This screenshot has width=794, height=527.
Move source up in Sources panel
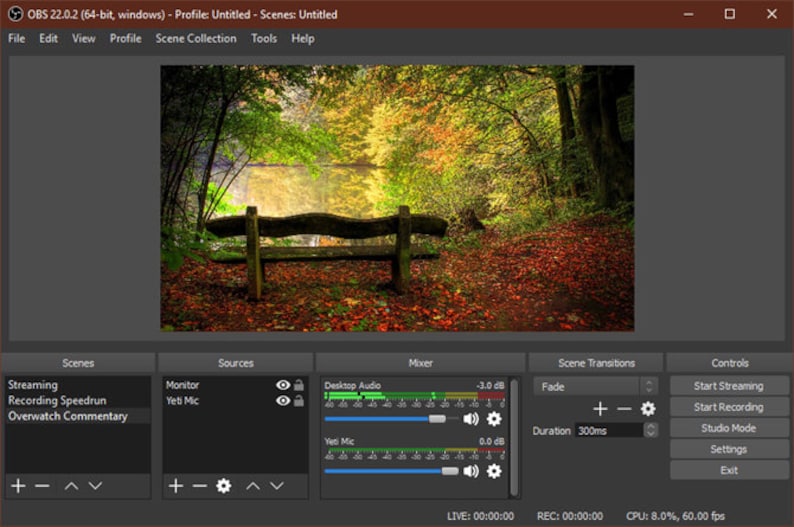253,486
